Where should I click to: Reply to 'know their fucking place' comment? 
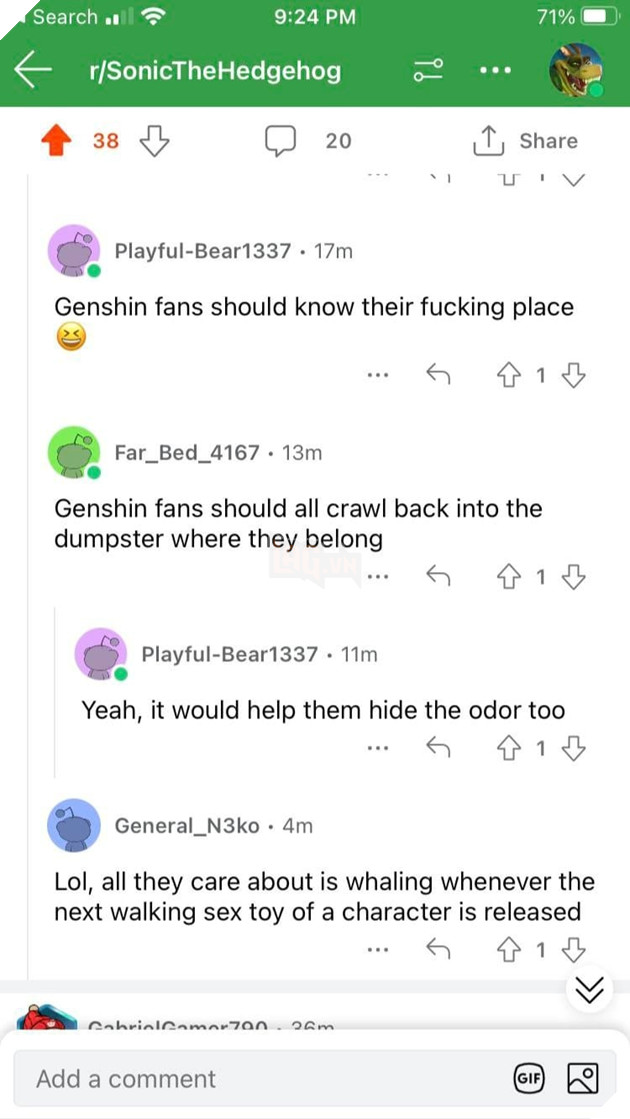coord(437,375)
